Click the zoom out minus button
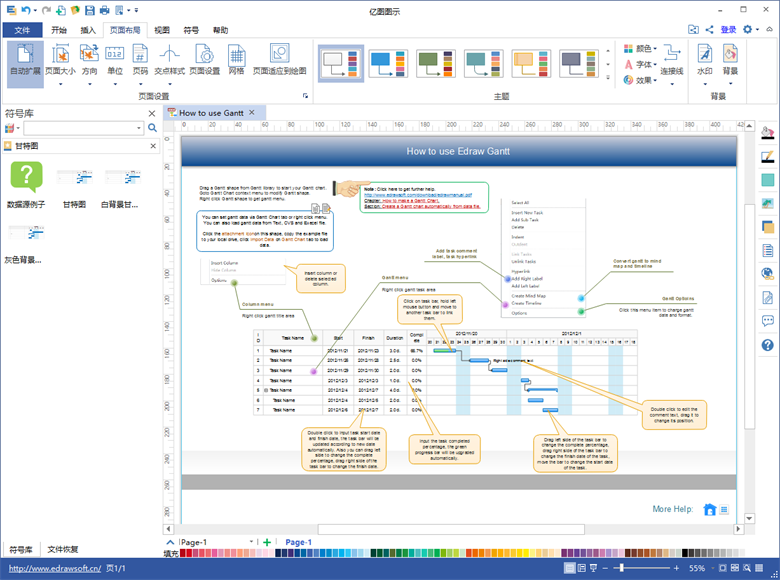Viewport: 780px width, 580px height. 605,568
